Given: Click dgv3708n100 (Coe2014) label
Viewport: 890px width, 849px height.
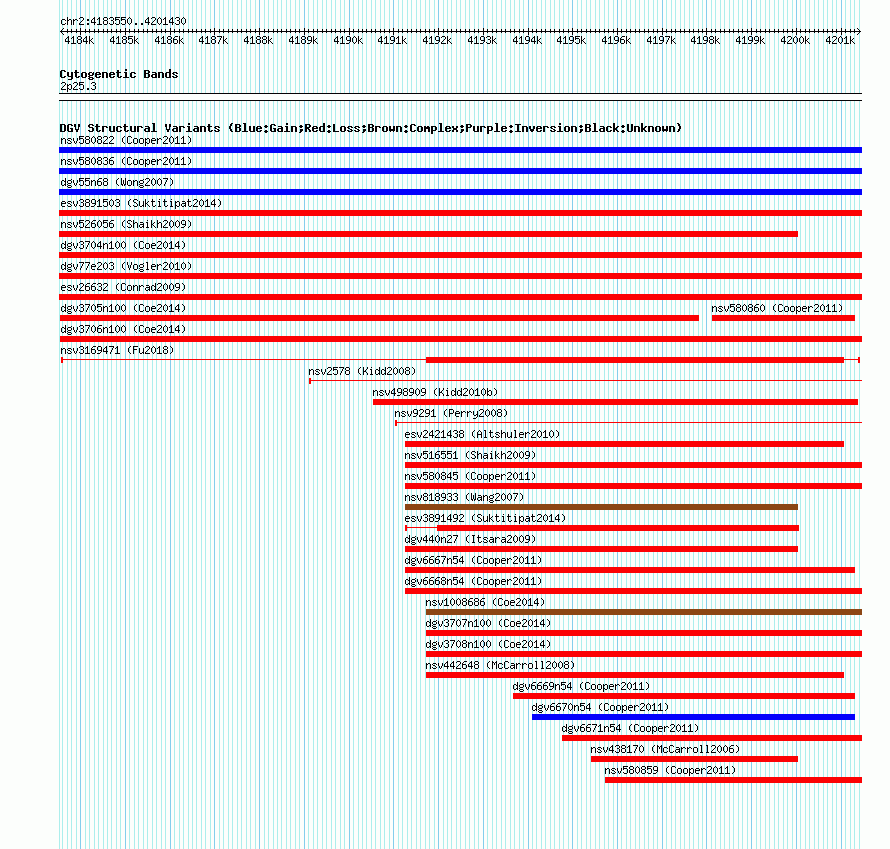Looking at the screenshot, I should click(488, 644).
